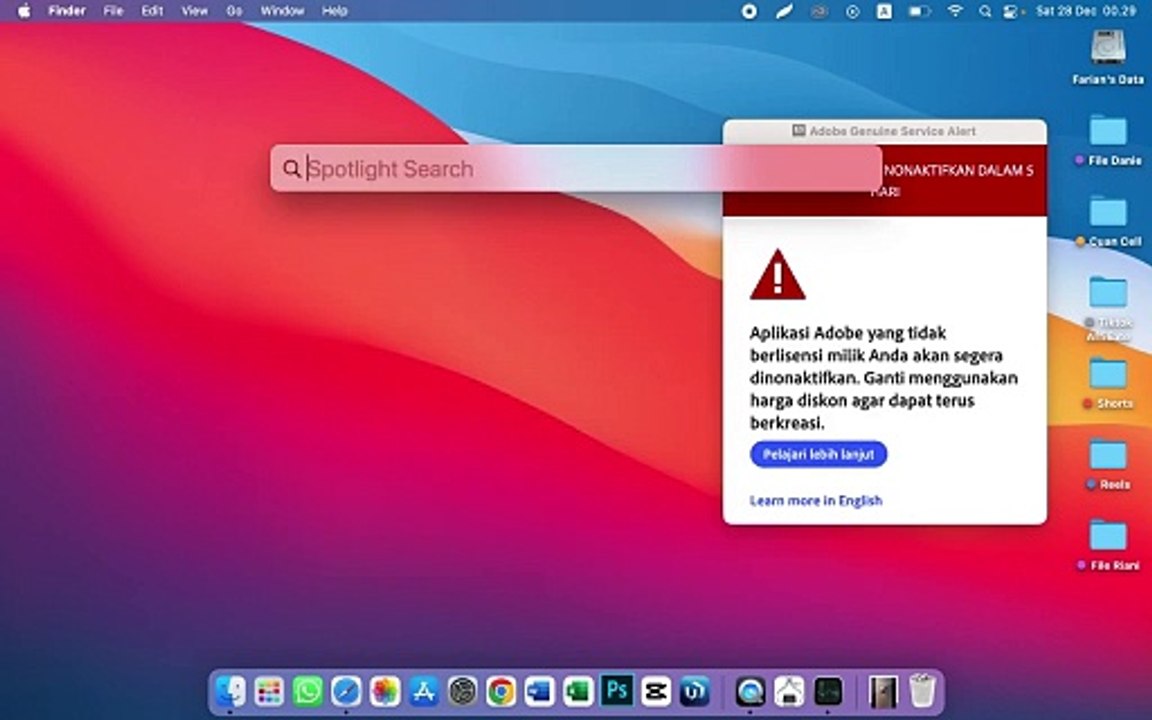Viewport: 1152px width, 720px height.
Task: Open Safari from the Dock
Action: (346, 691)
